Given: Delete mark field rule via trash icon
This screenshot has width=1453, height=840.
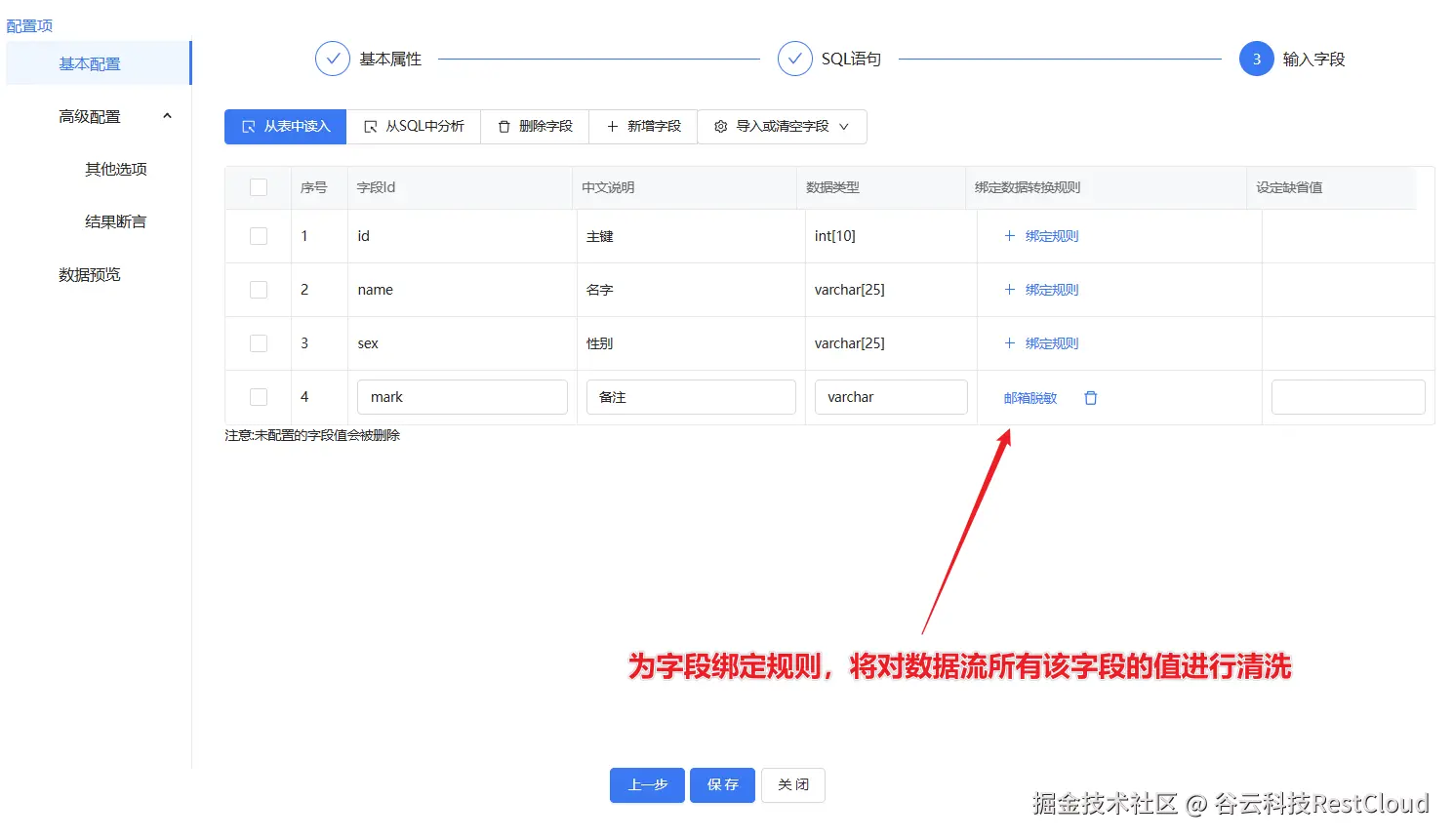Looking at the screenshot, I should (x=1090, y=397).
